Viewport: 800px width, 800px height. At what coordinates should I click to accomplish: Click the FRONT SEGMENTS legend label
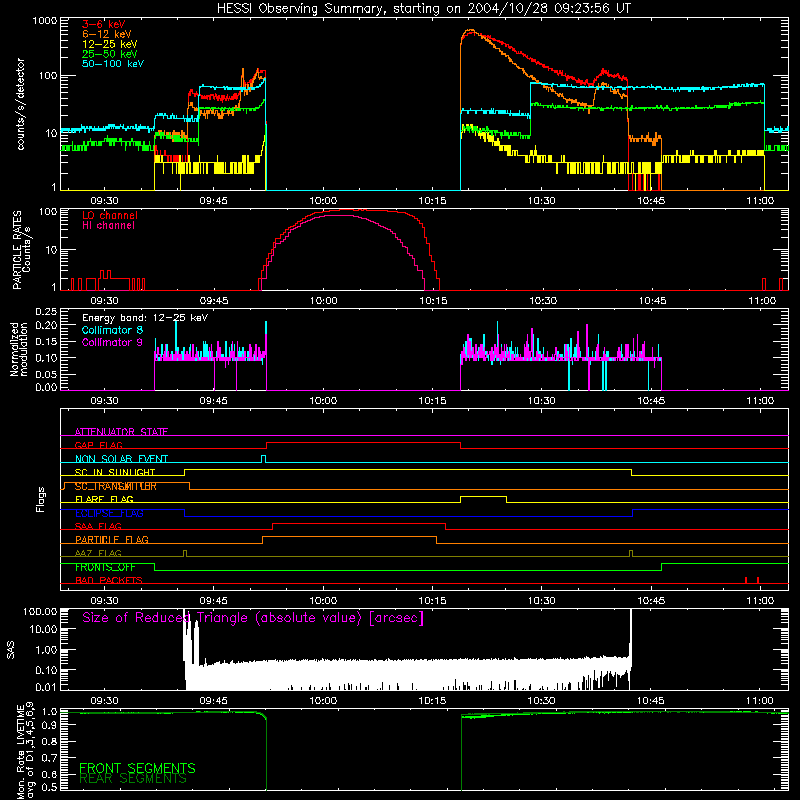pos(137,768)
